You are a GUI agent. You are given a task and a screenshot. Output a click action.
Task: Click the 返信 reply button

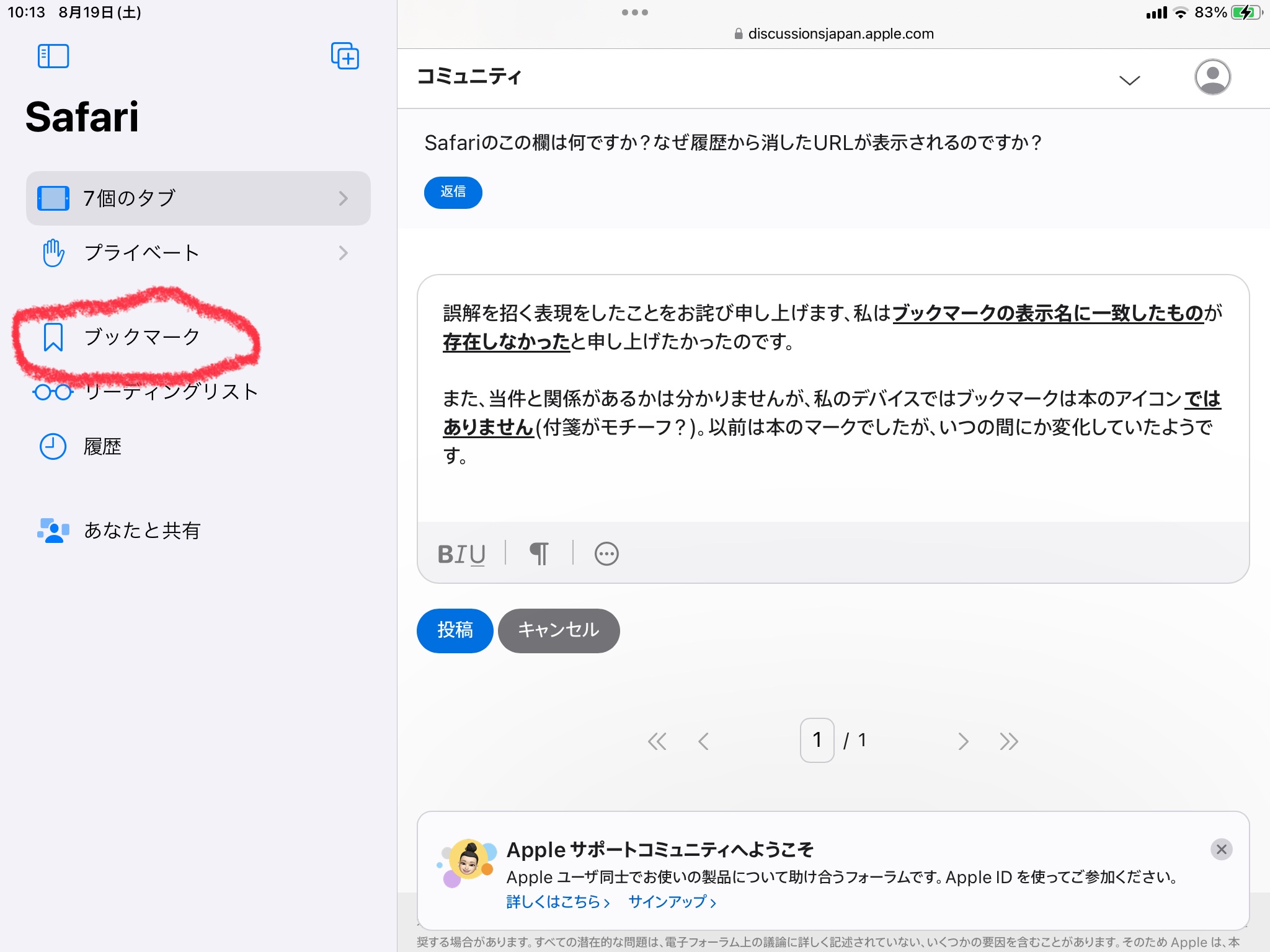[453, 192]
